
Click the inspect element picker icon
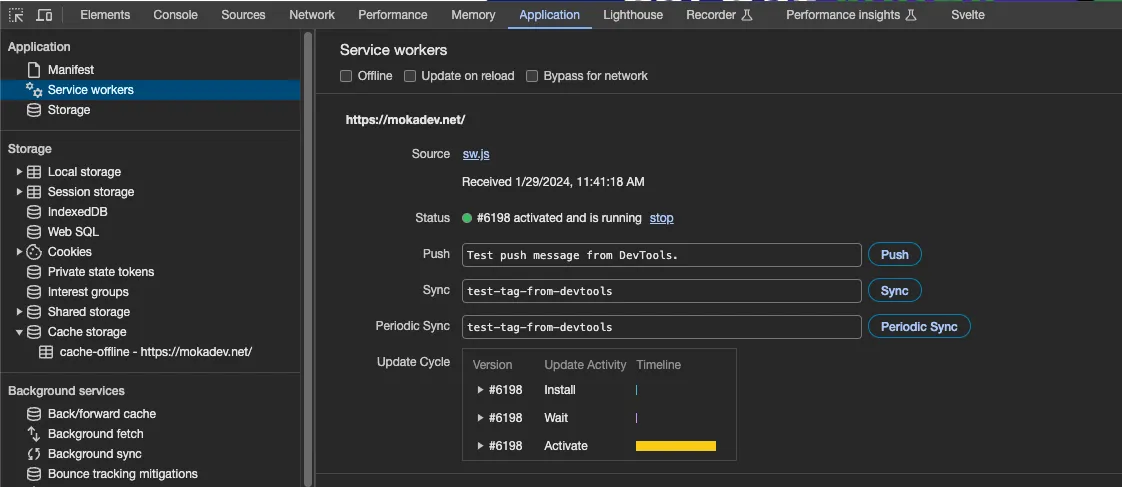pyautogui.click(x=17, y=15)
